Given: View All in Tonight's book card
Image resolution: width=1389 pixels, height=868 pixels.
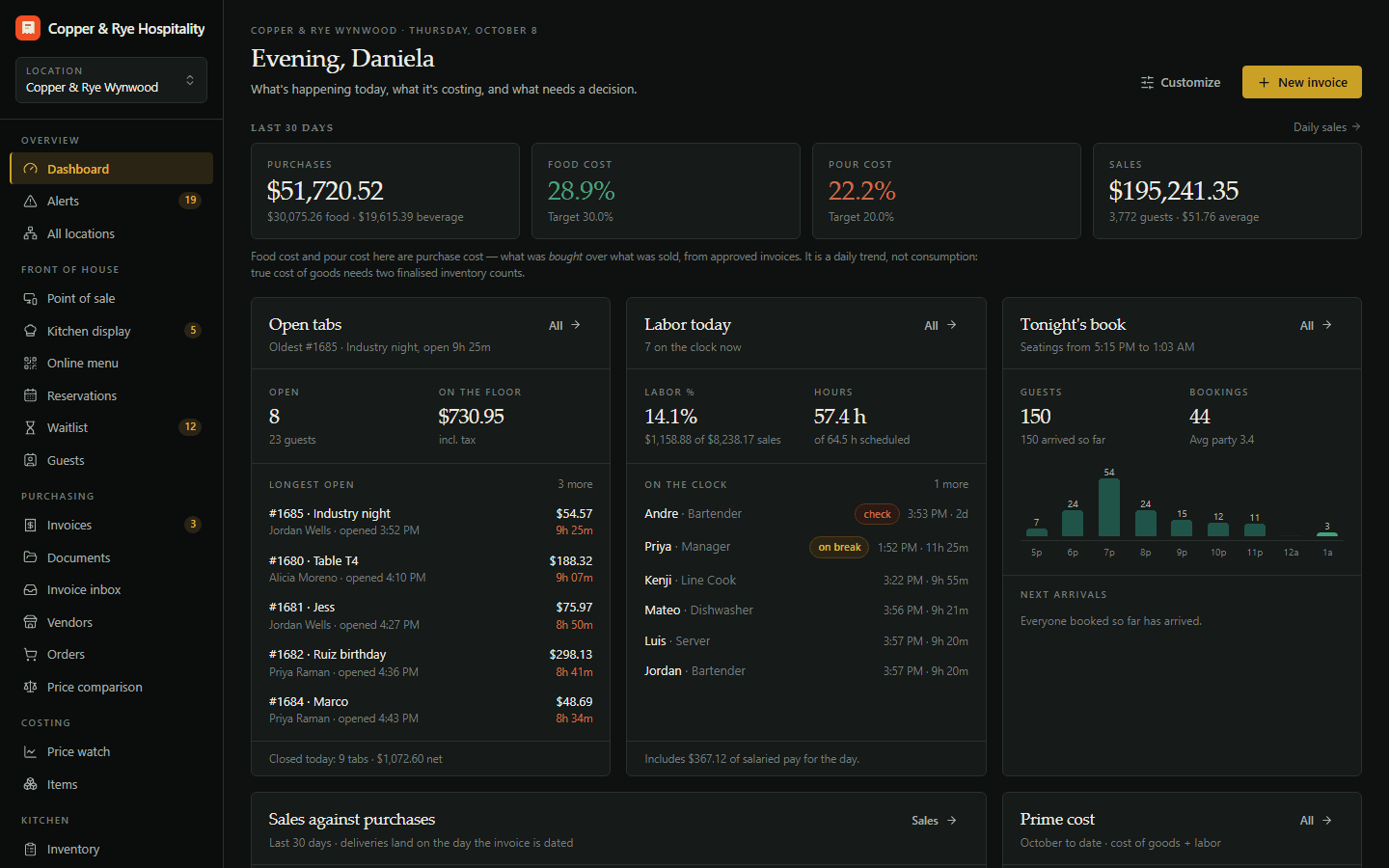Looking at the screenshot, I should tap(1317, 325).
